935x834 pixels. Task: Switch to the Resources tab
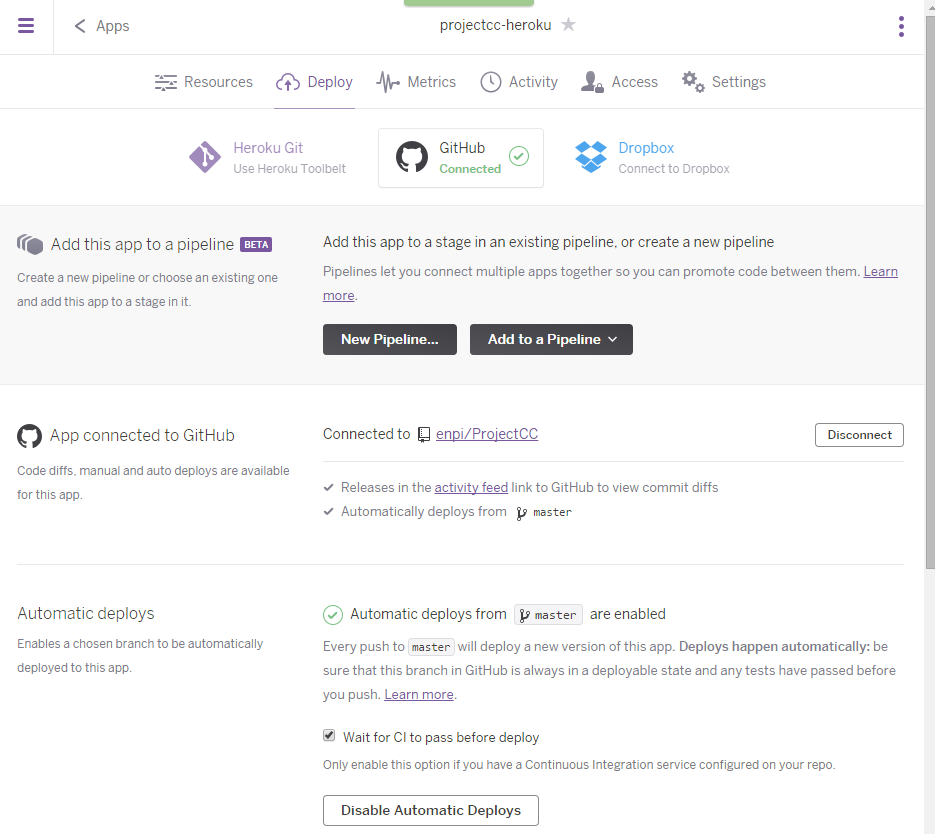coord(204,82)
